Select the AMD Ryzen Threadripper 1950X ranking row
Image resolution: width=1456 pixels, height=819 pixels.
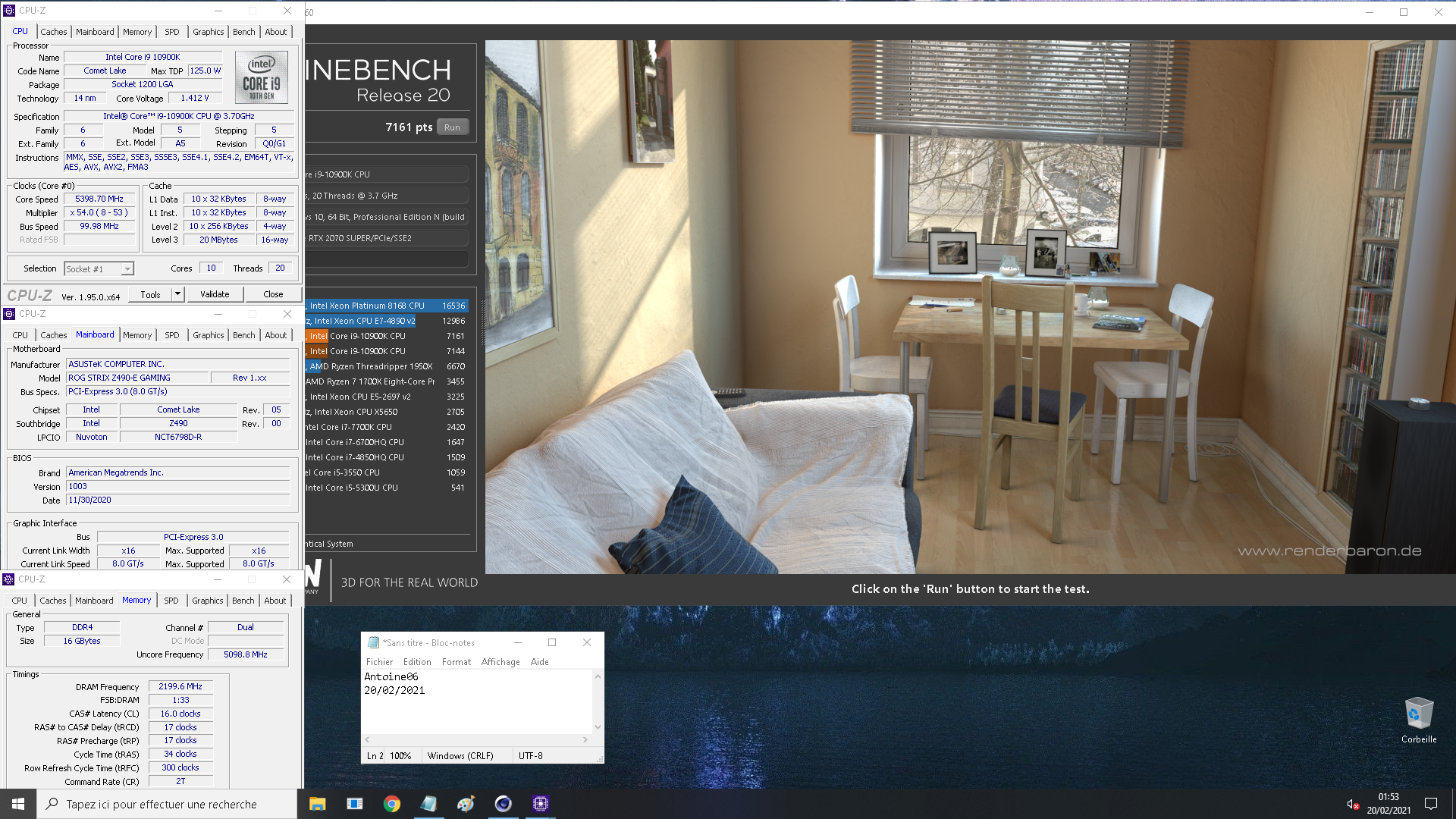(x=387, y=366)
